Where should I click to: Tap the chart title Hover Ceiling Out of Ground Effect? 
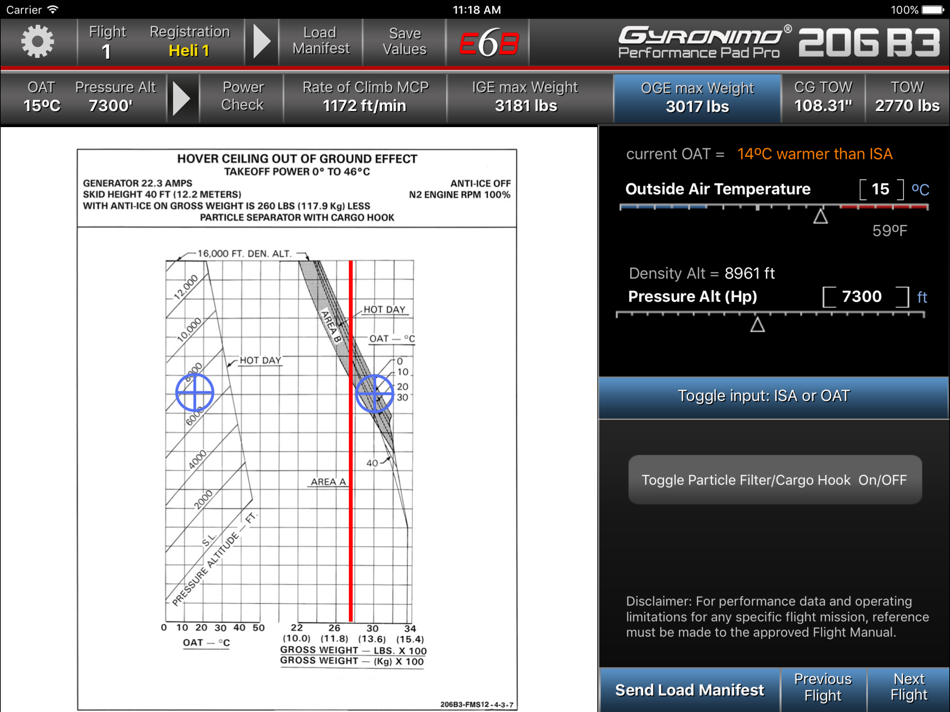[297, 159]
